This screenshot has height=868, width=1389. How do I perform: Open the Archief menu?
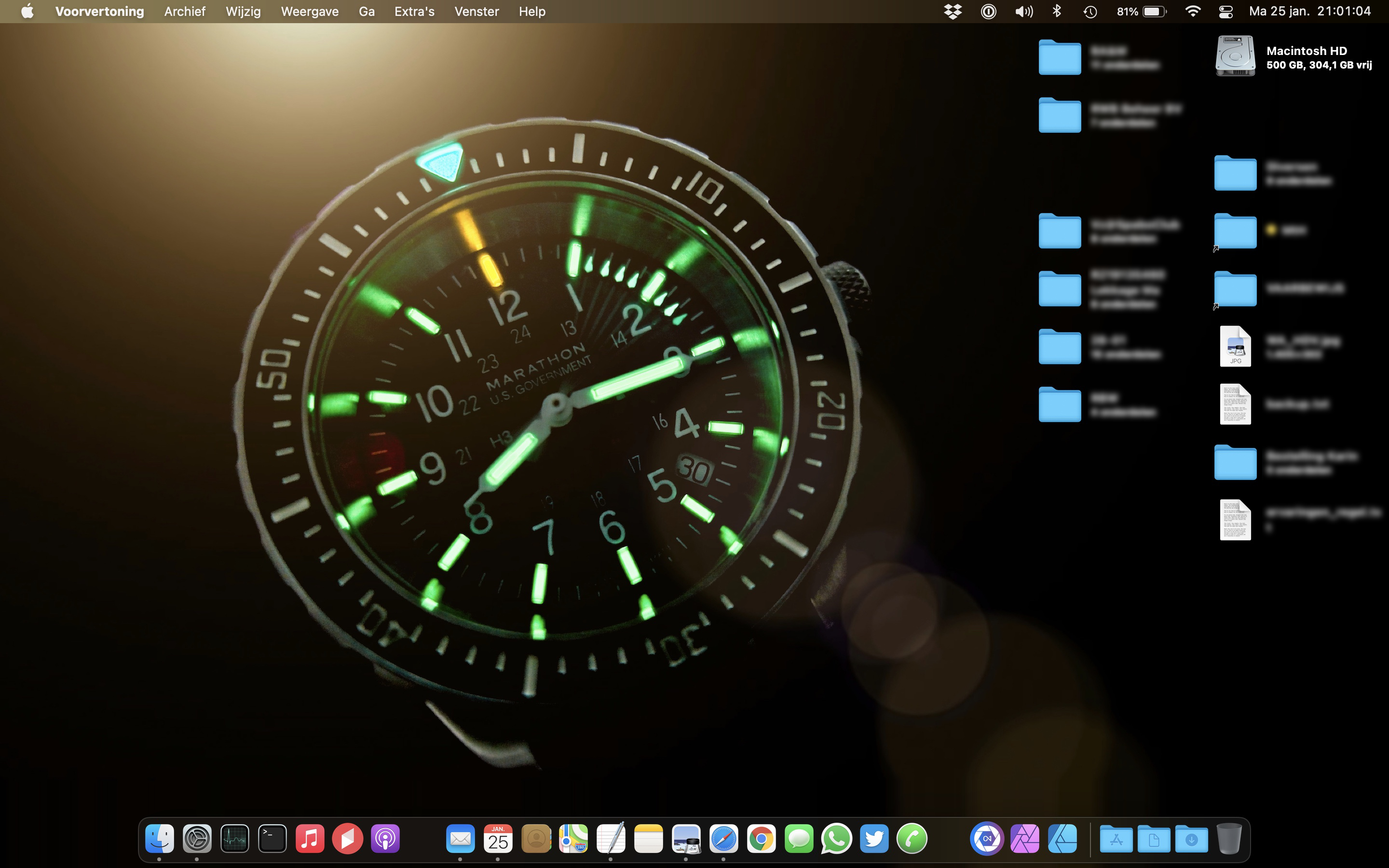[x=185, y=12]
